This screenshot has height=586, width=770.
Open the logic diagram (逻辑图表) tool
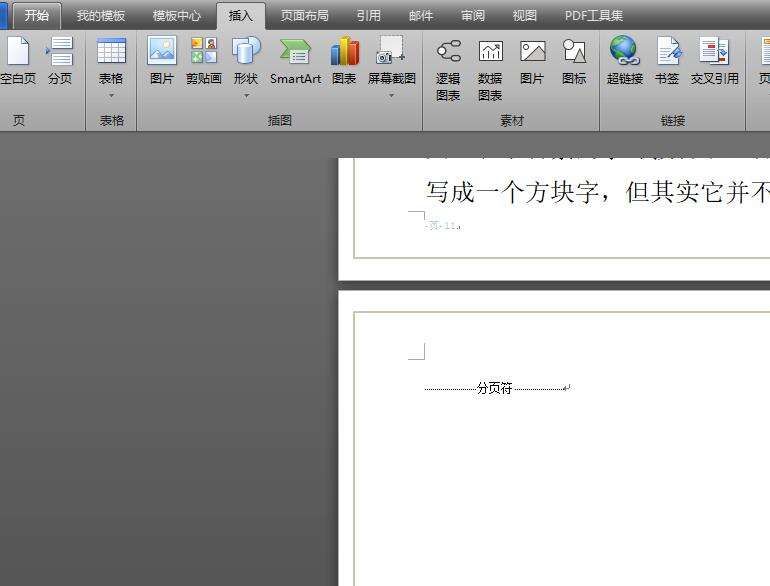click(x=448, y=68)
